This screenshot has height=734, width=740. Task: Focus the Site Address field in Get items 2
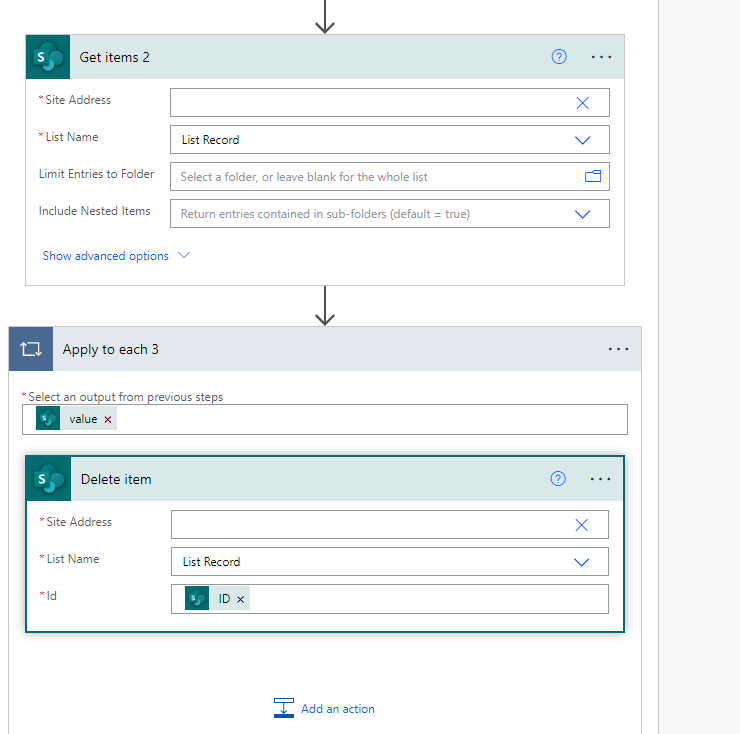click(390, 102)
